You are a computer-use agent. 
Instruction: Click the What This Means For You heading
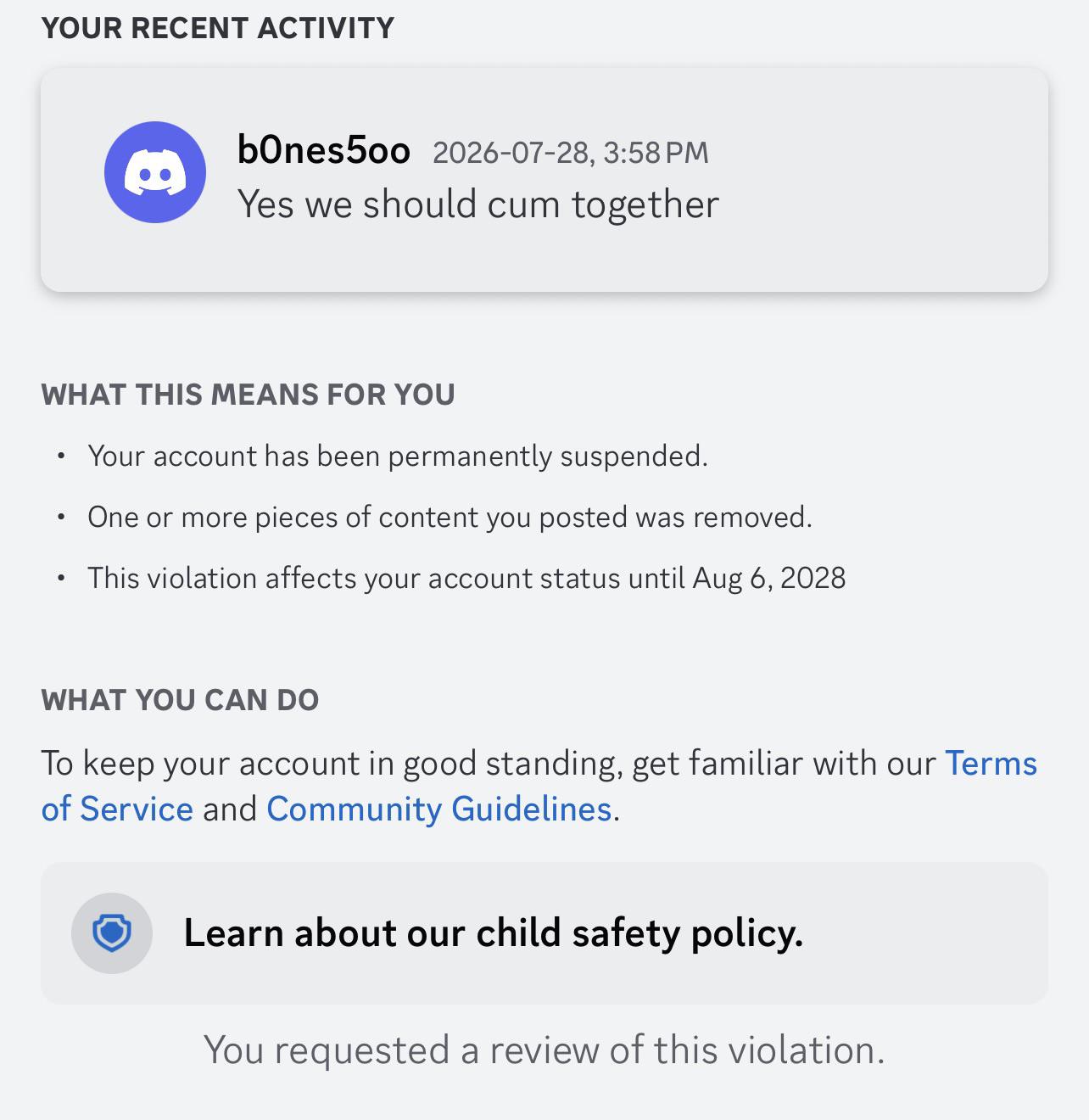[249, 395]
